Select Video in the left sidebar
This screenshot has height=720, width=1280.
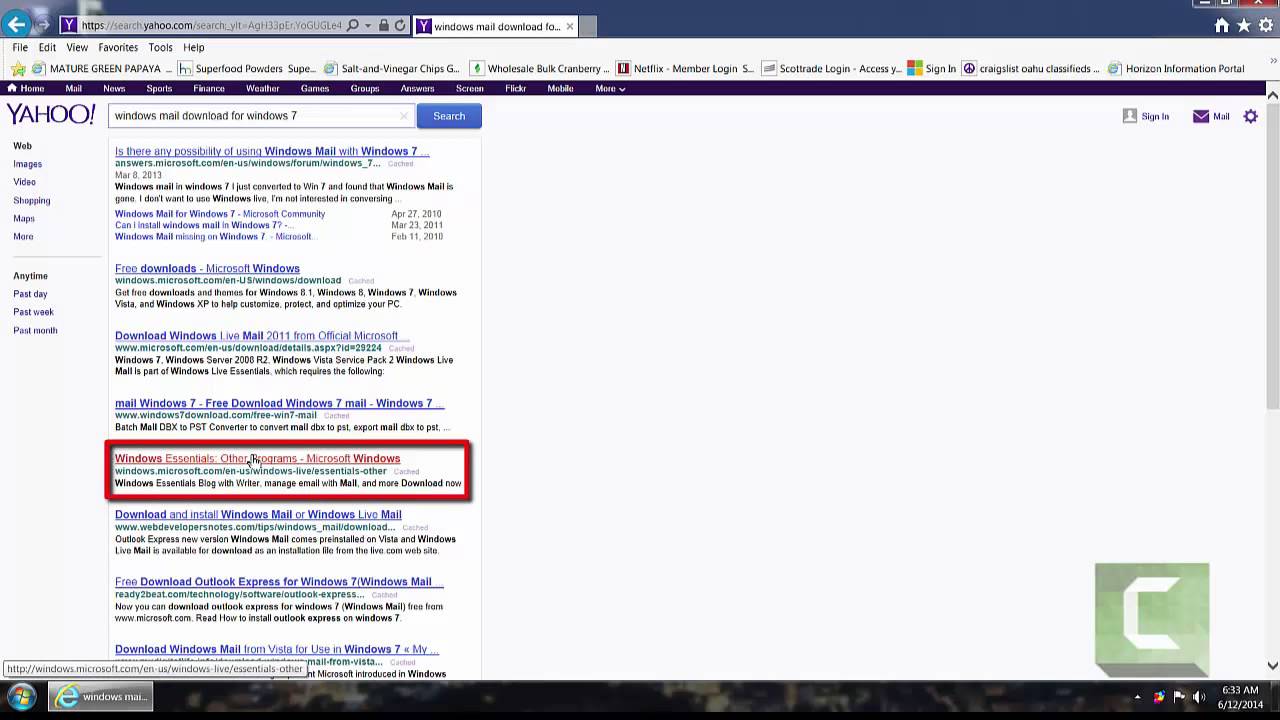click(x=24, y=182)
